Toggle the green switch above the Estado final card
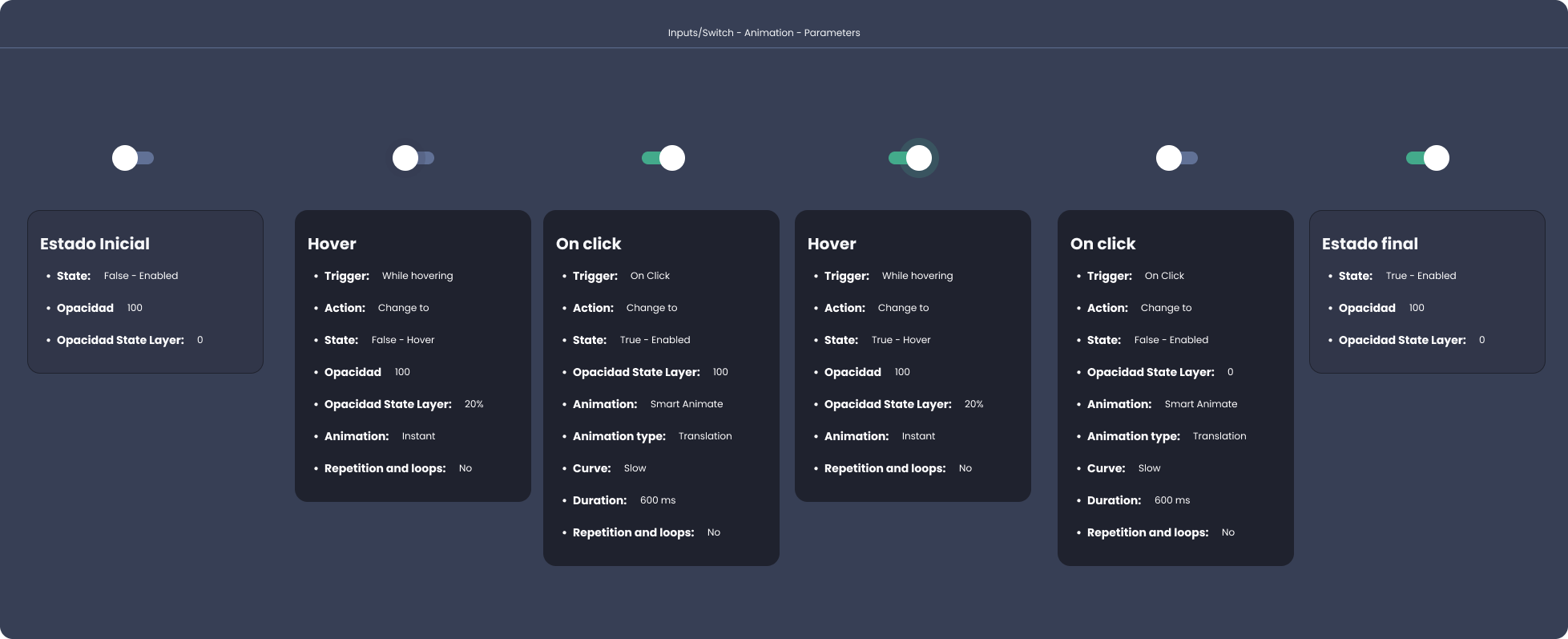The image size is (1568, 639). (1428, 158)
